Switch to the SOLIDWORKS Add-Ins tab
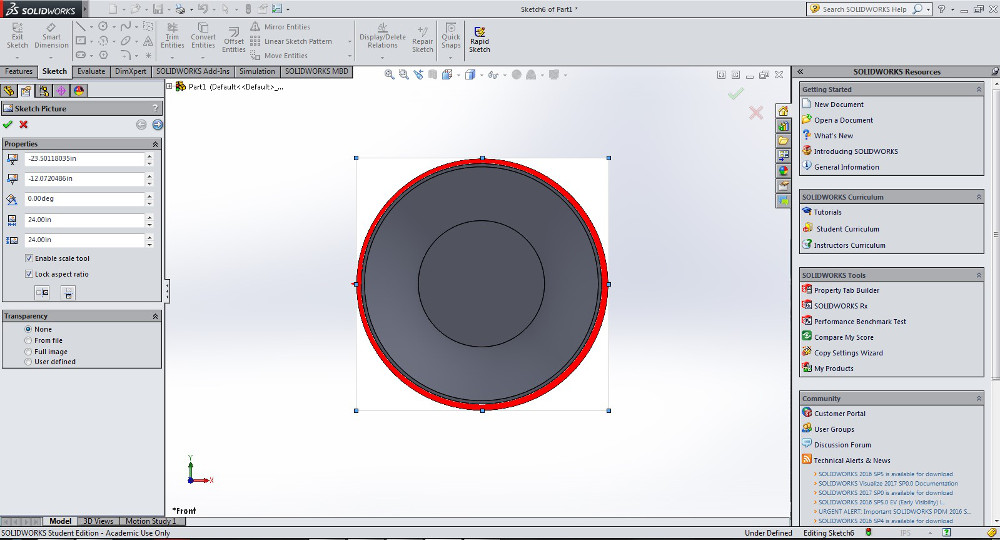1000x540 pixels. click(193, 71)
